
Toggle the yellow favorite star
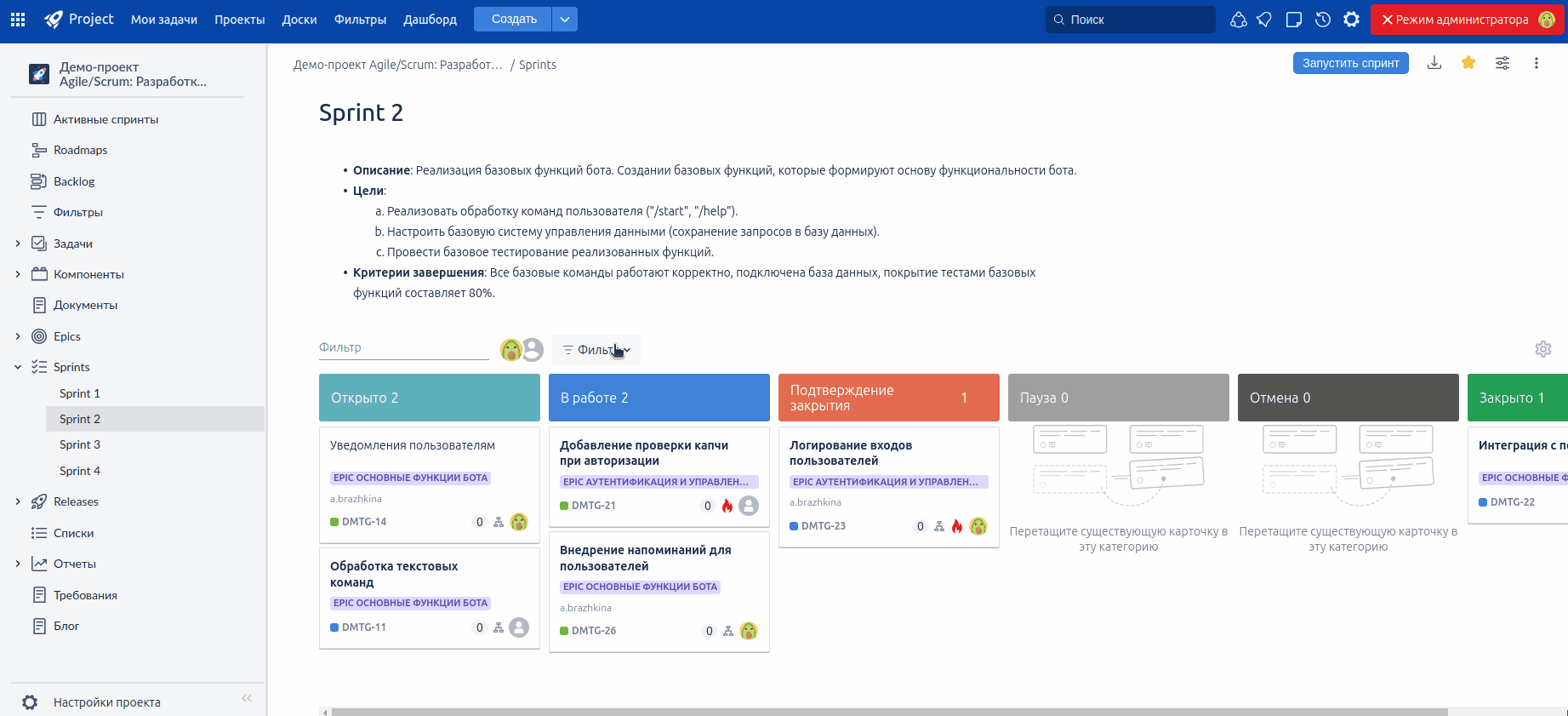1468,63
